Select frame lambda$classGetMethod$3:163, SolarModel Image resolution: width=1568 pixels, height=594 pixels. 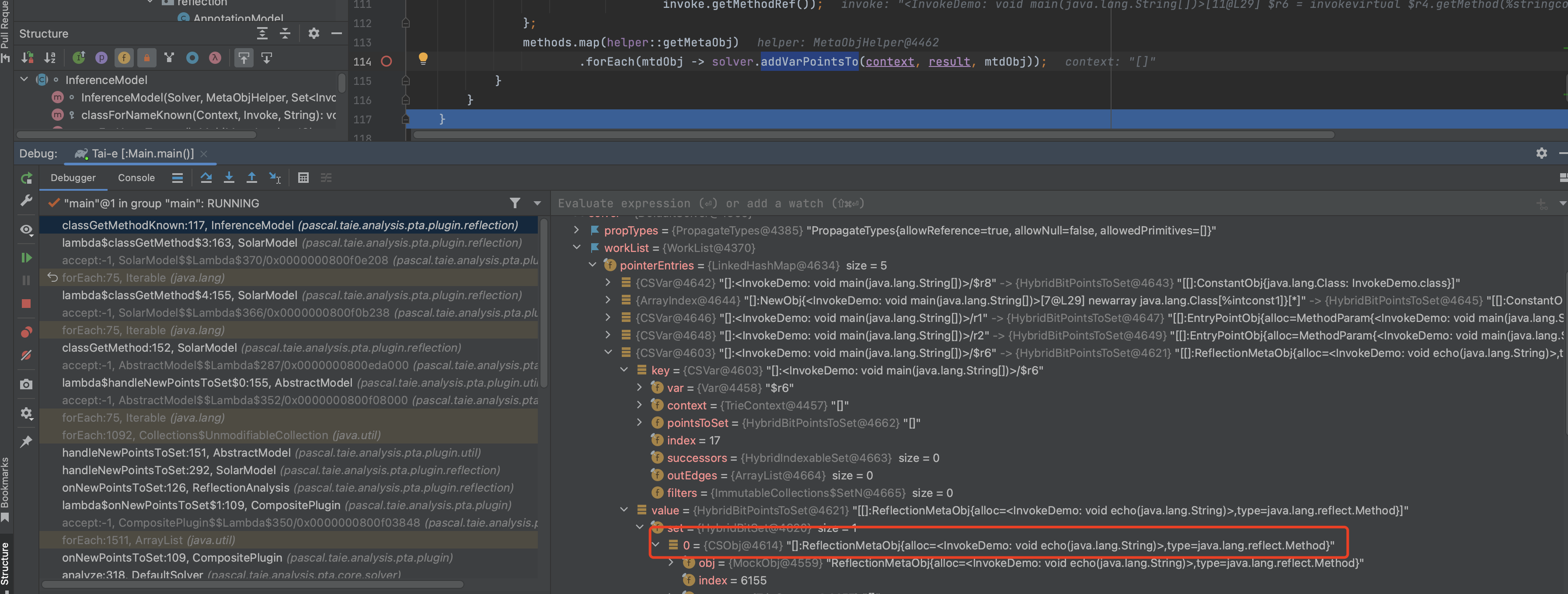pyautogui.click(x=289, y=243)
